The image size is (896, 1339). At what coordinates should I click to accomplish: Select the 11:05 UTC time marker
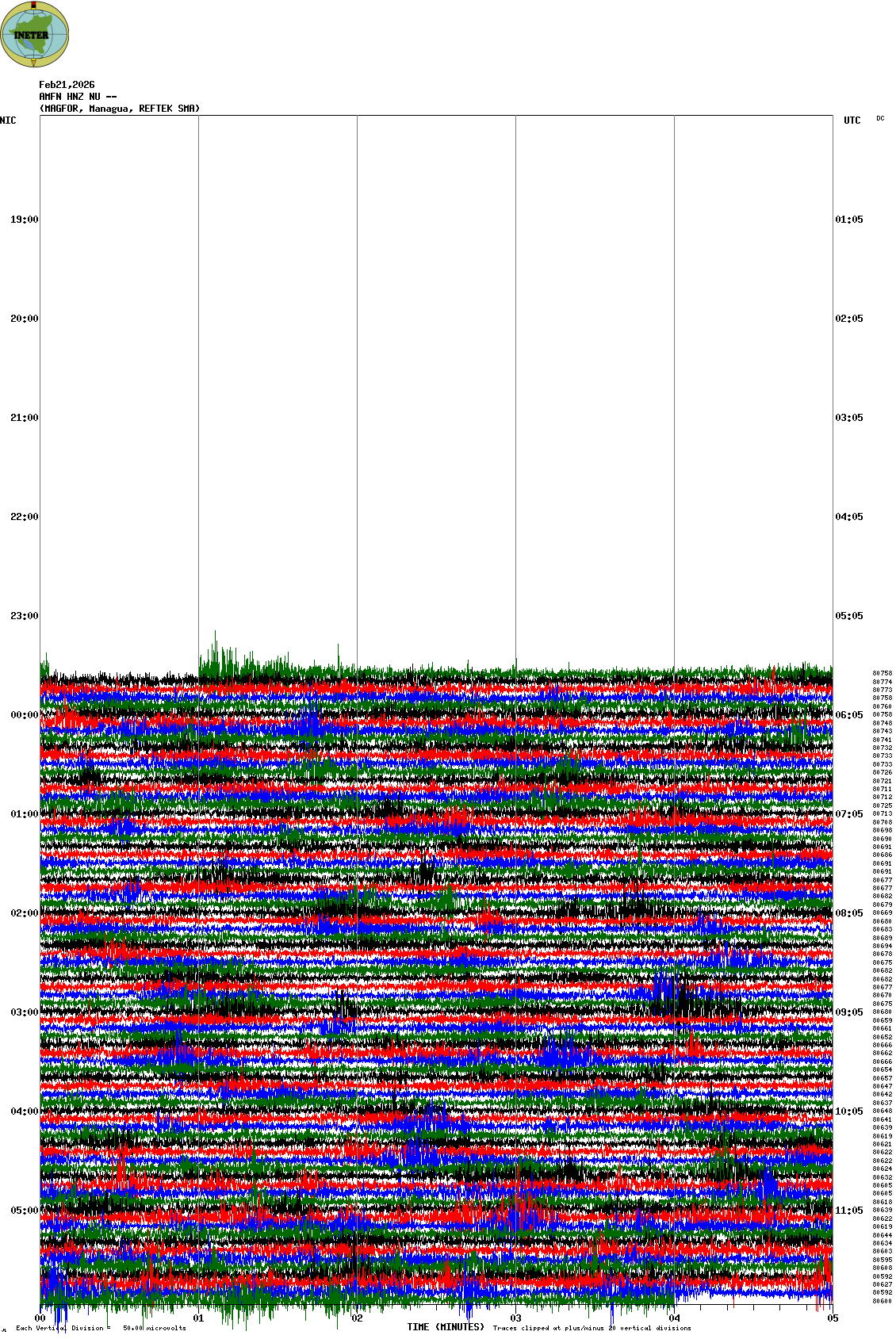pos(849,1211)
